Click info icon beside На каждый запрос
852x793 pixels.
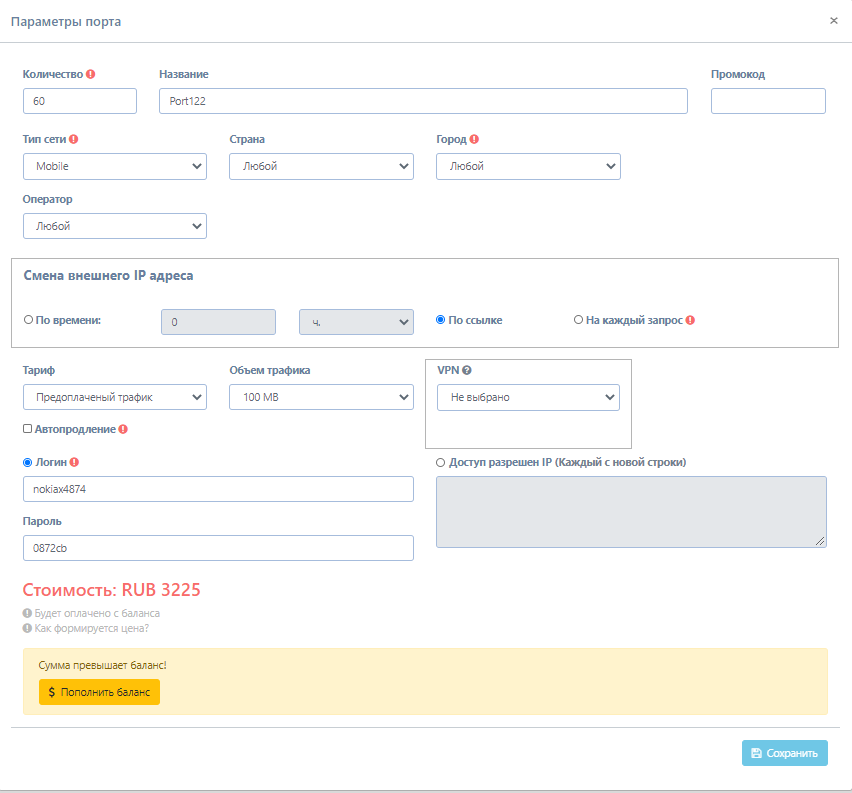coord(690,321)
